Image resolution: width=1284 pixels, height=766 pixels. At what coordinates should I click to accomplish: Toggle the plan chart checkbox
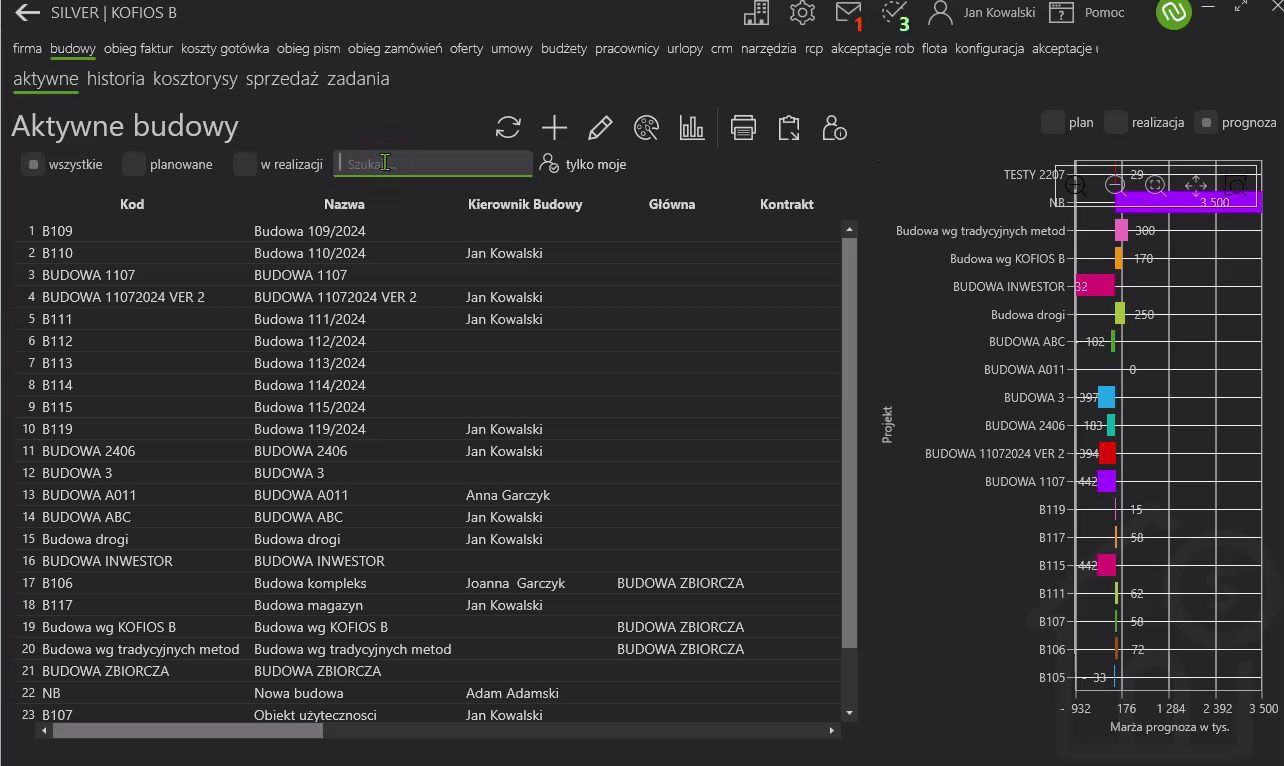(1052, 122)
